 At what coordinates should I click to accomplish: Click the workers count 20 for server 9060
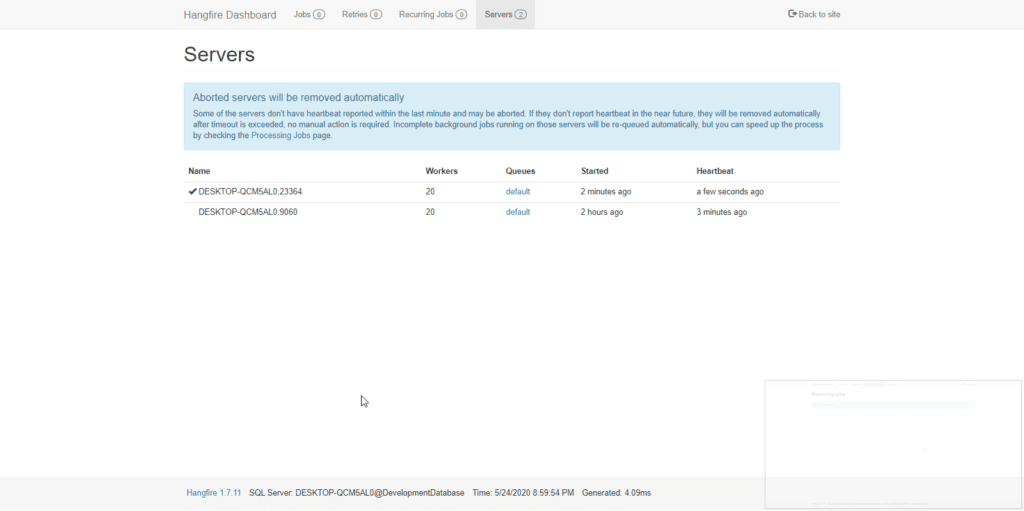tap(430, 212)
